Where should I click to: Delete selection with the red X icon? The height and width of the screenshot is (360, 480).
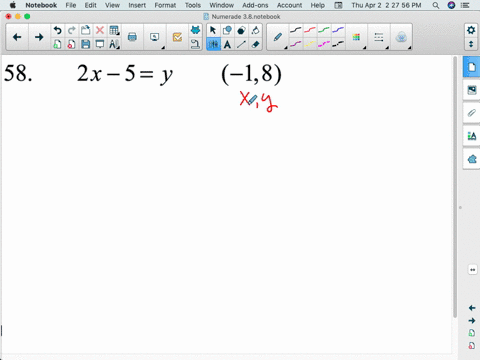(x=100, y=30)
